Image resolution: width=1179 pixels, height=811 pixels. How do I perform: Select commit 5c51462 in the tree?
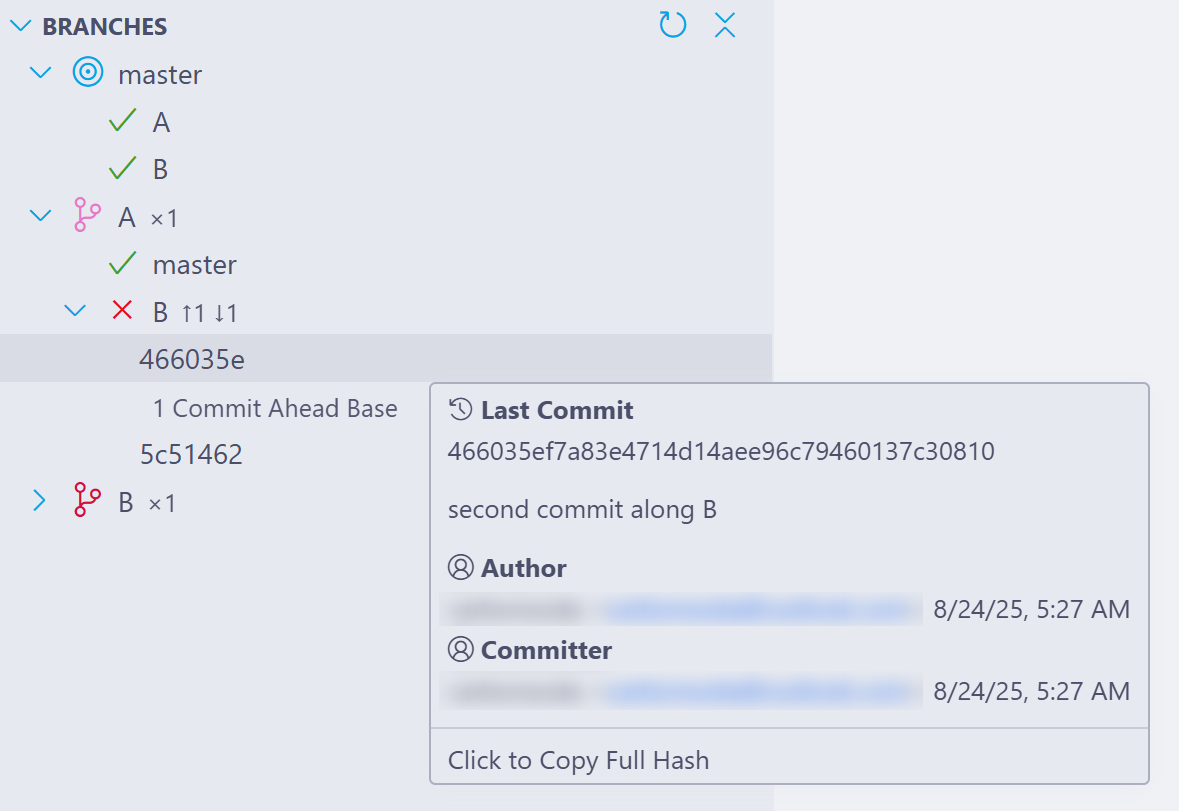click(x=191, y=455)
